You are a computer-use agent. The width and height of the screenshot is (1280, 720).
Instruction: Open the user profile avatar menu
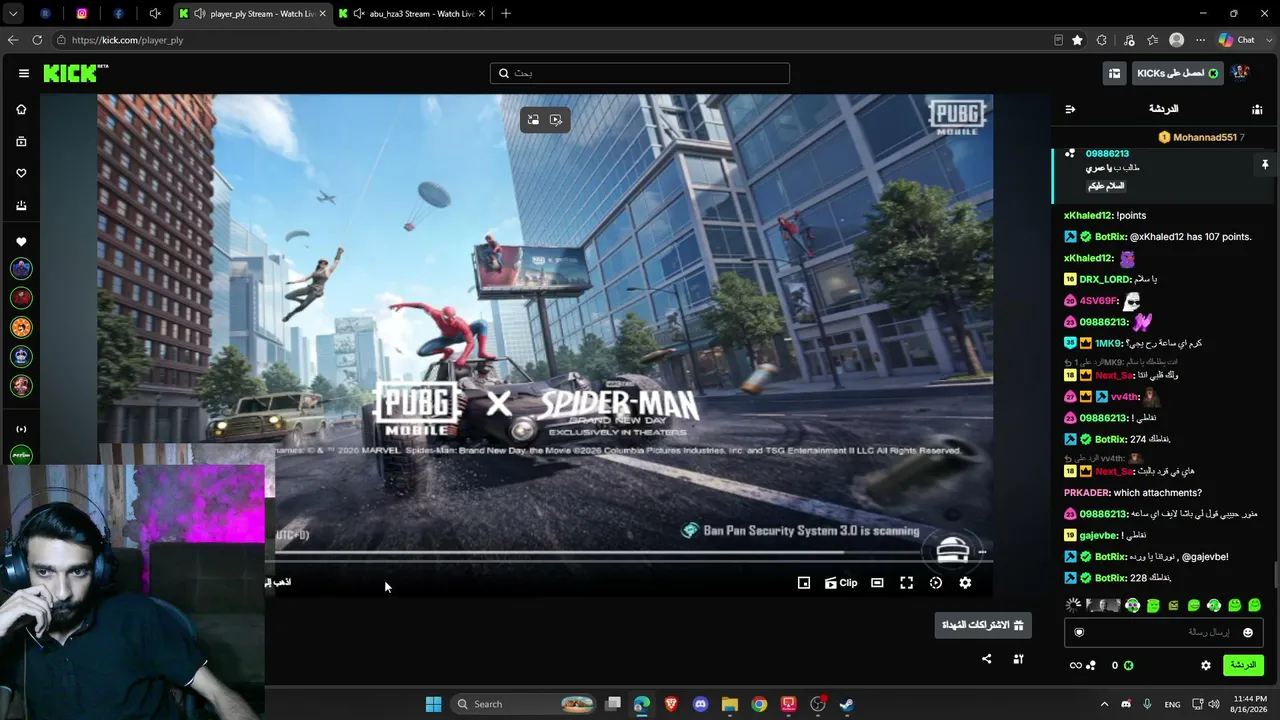[1240, 73]
